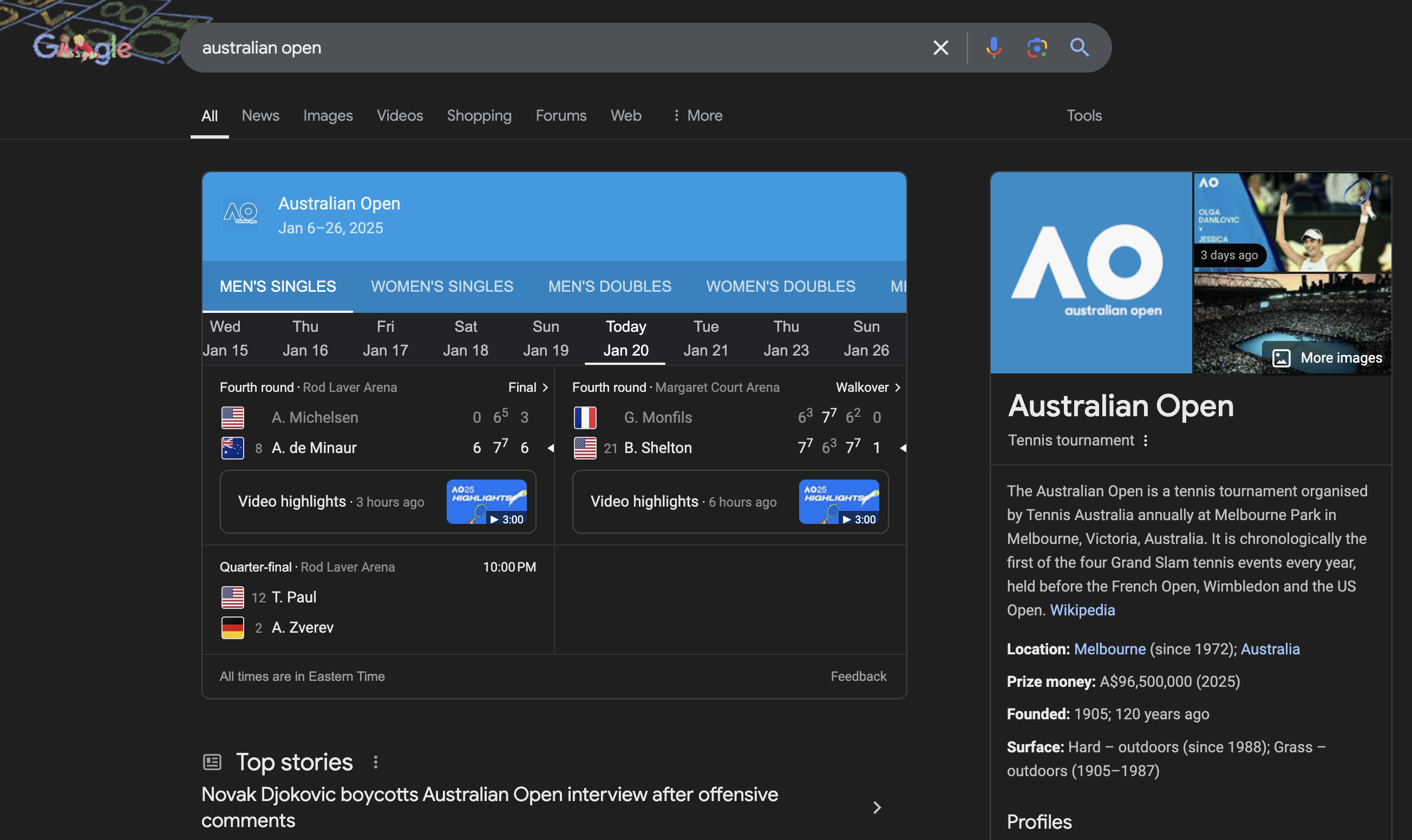Clear the search box with X icon

point(940,48)
